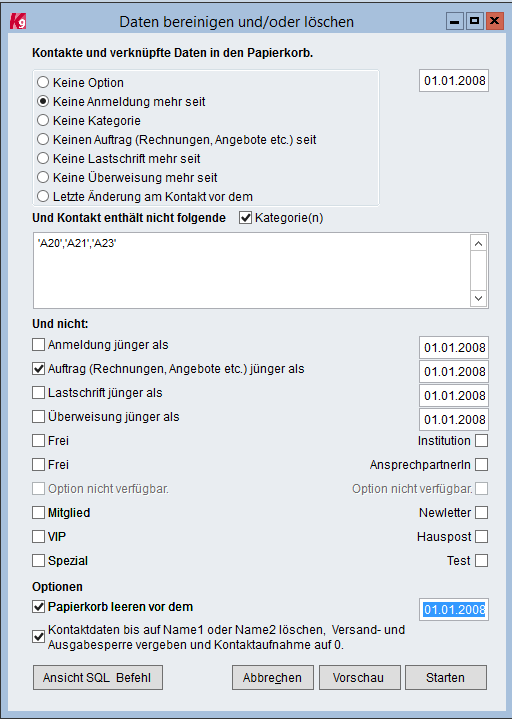Uncheck 'Auftrag (Rechnungen, Angebote etc.) jünger als'

(39, 369)
